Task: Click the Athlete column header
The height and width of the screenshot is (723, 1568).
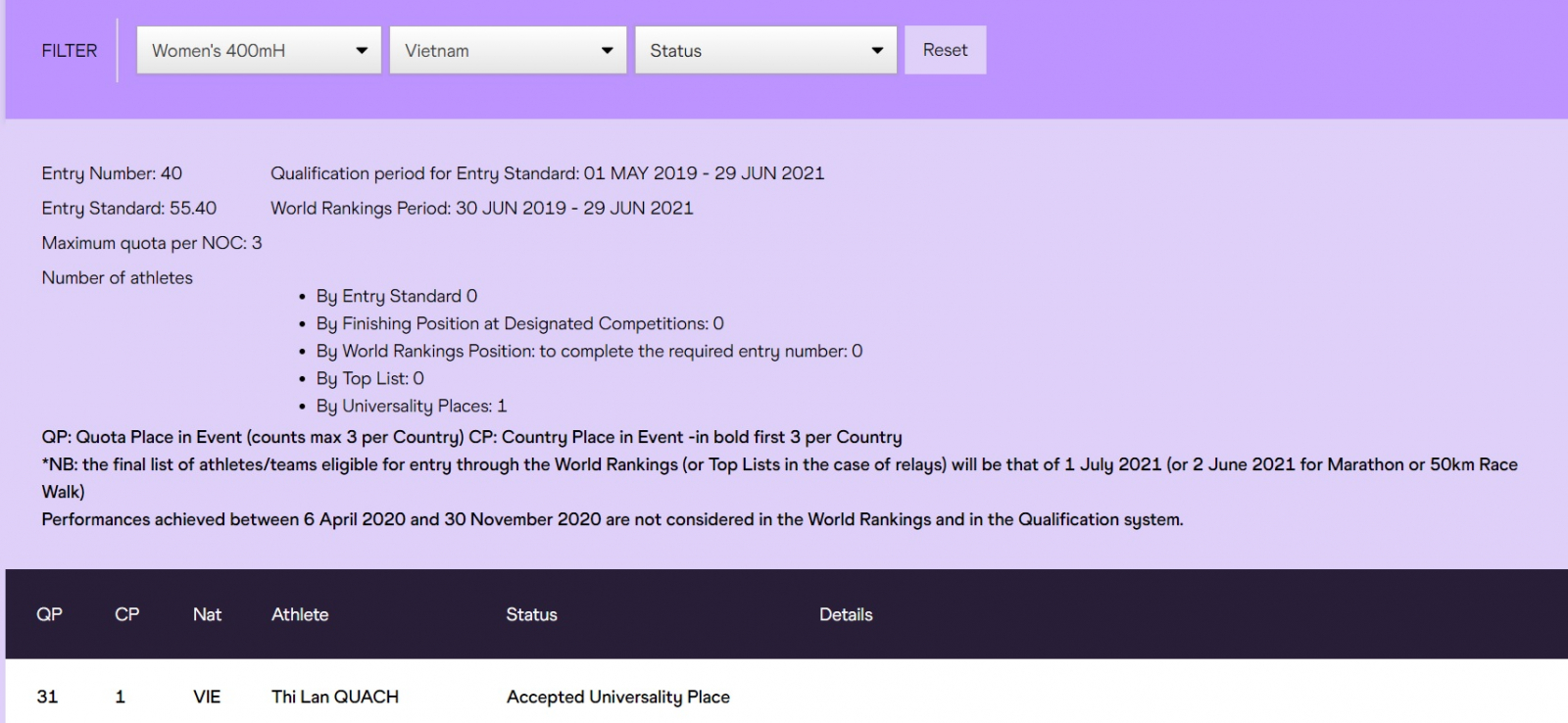Action: click(300, 614)
